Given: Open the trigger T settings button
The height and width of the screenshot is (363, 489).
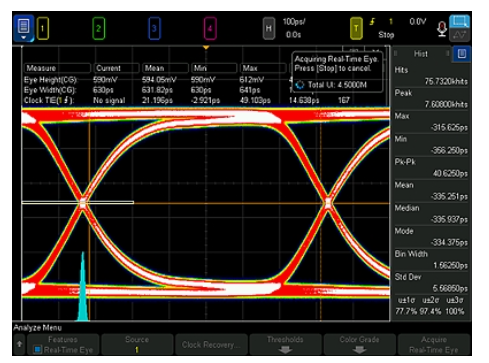Looking at the screenshot, I should [356, 29].
